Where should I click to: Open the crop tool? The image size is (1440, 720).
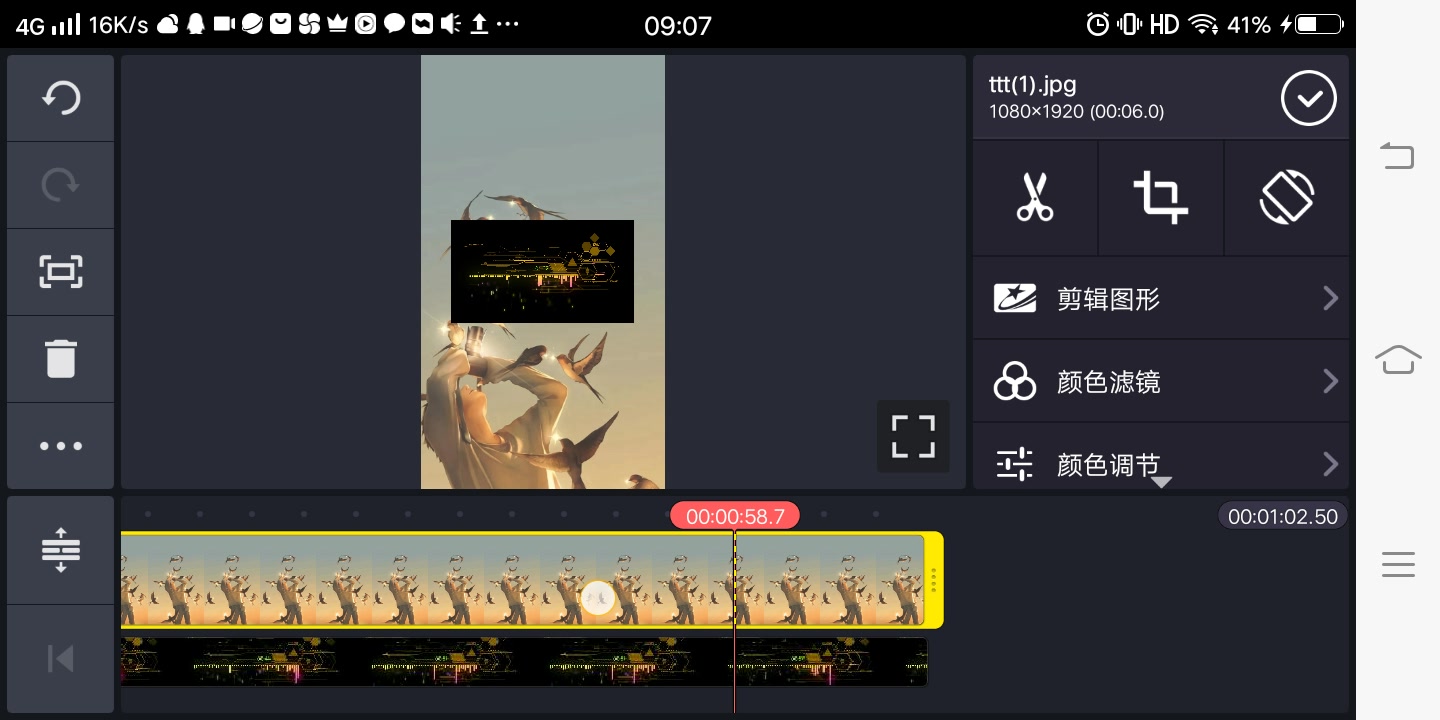[x=1160, y=197]
